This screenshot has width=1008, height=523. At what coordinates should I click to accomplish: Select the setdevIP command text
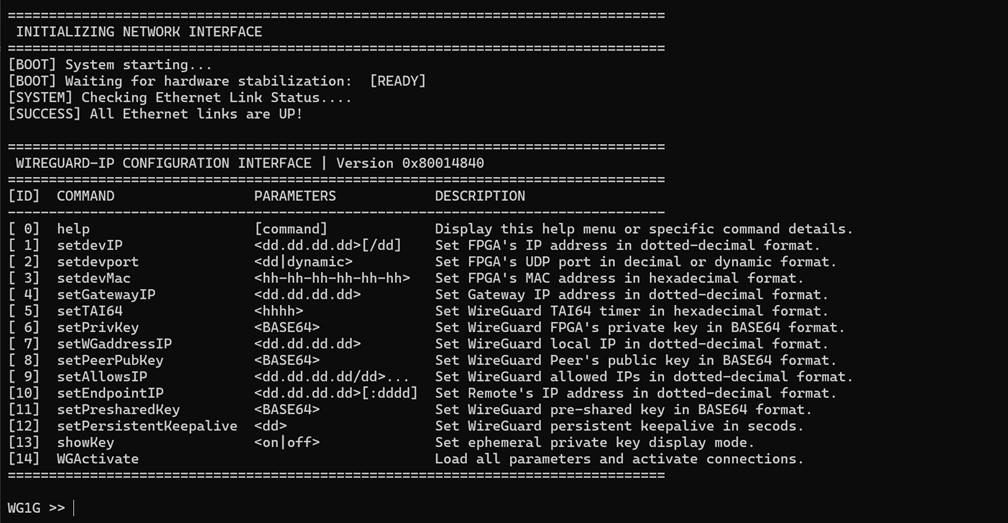click(x=89, y=245)
